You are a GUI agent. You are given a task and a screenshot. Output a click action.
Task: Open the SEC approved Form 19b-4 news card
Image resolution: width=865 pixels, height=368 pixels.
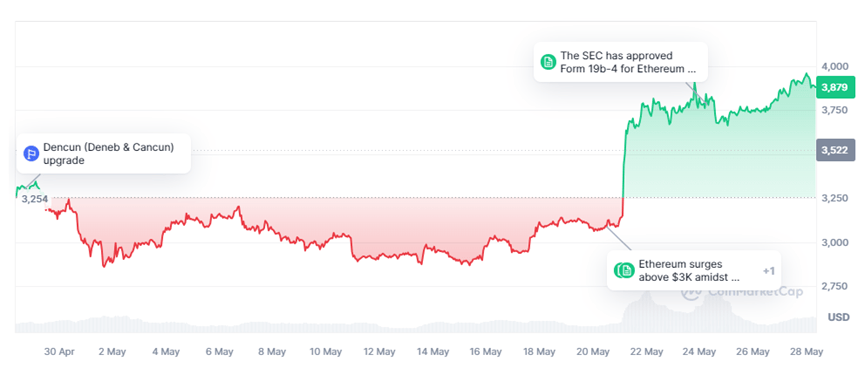(x=621, y=62)
